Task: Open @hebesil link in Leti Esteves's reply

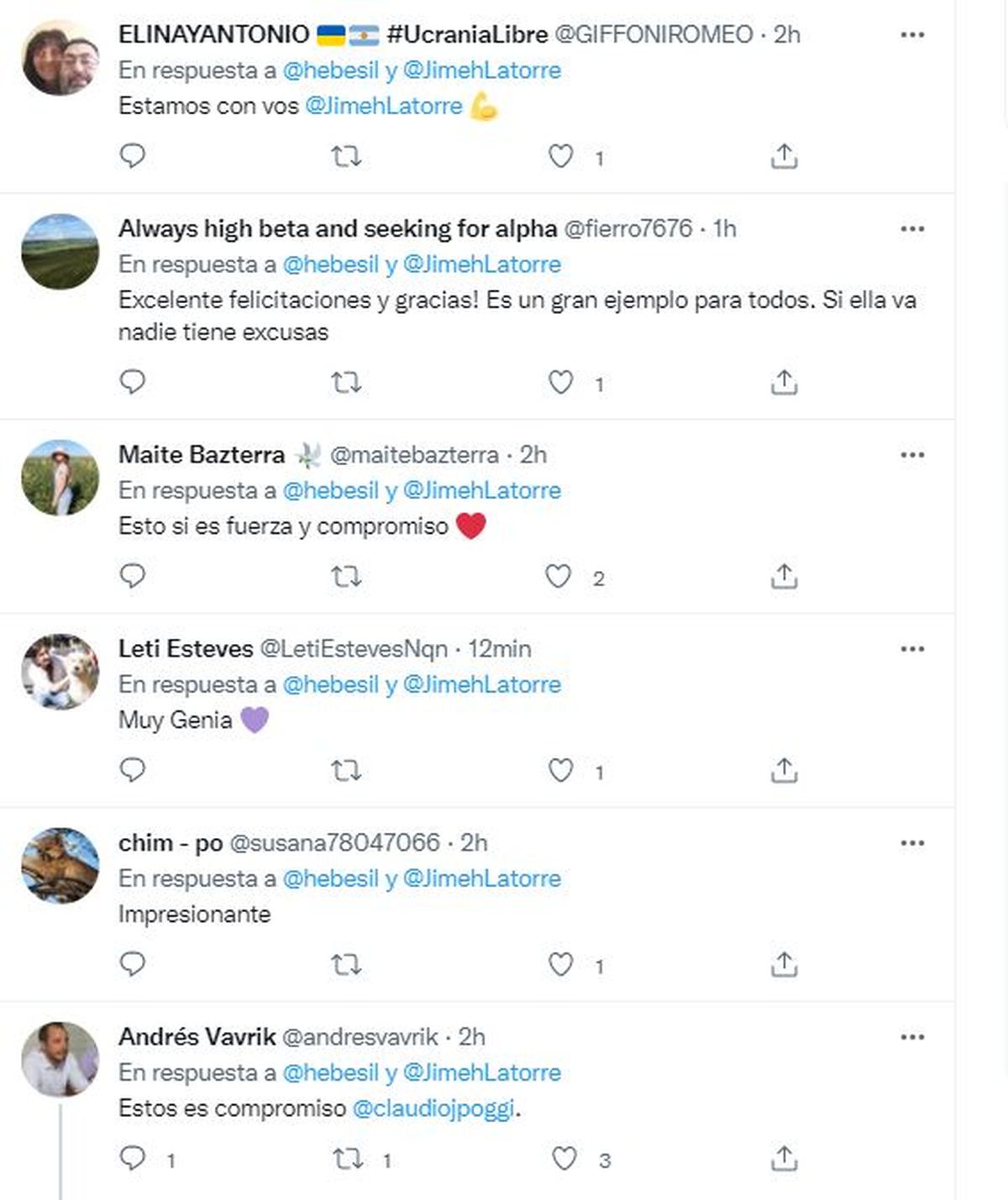Action: (331, 684)
